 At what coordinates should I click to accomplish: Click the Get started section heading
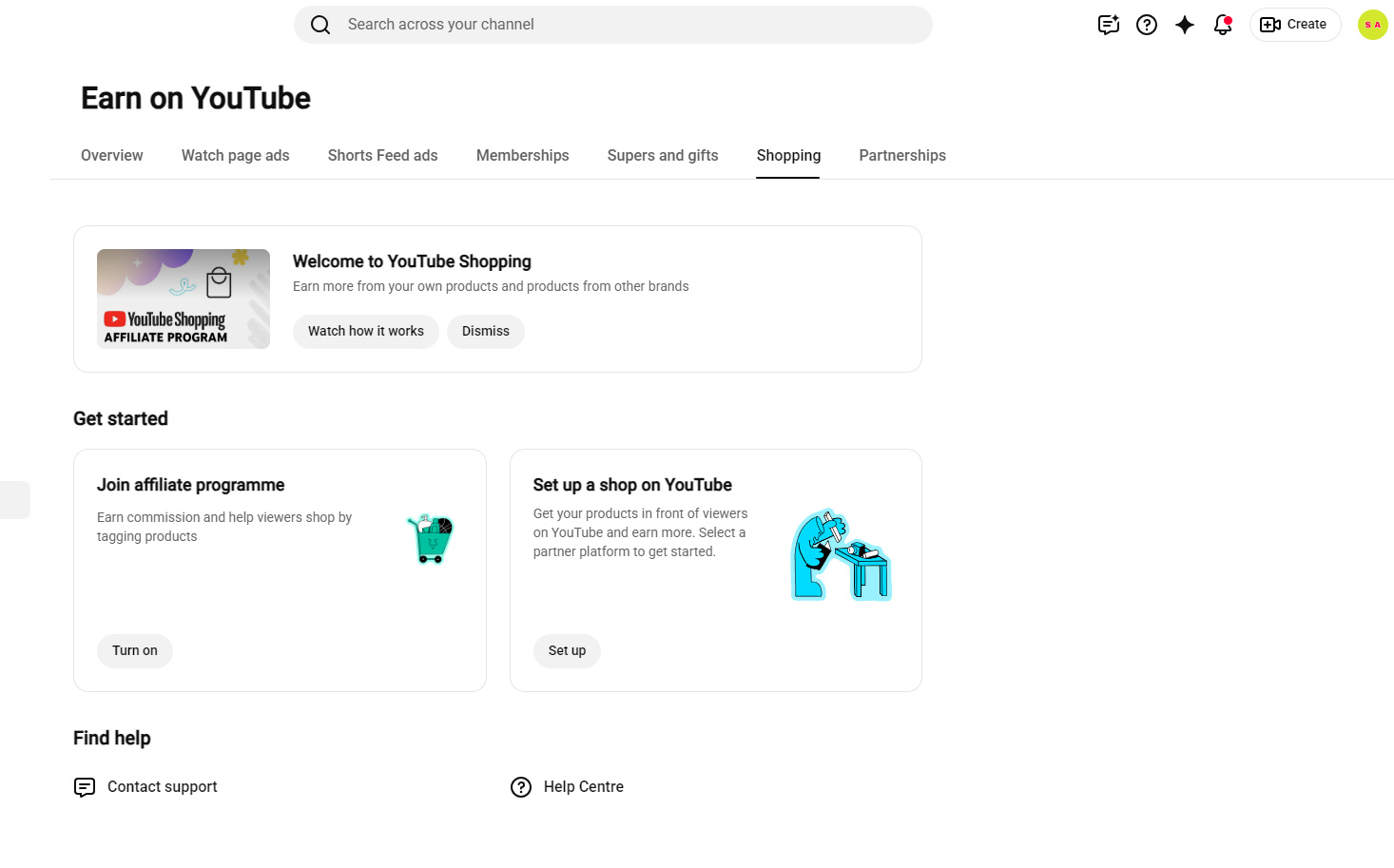121,419
